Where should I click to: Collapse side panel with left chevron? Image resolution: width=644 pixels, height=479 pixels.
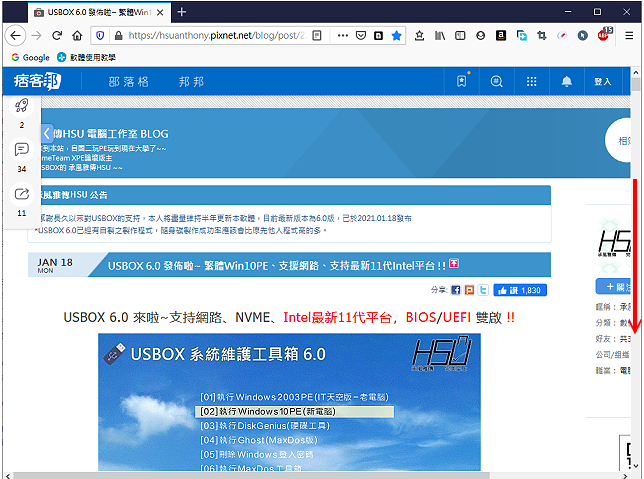(47, 133)
